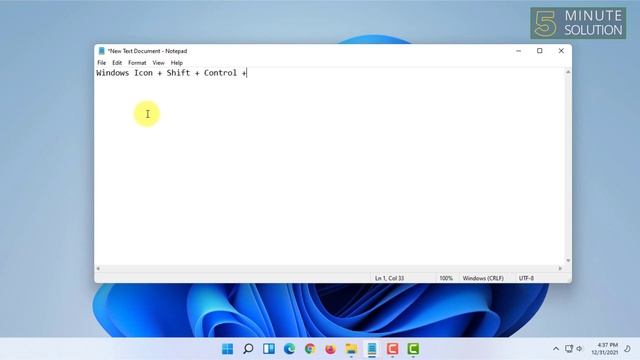Close the Notepad window
640x360 pixels.
[x=561, y=51]
